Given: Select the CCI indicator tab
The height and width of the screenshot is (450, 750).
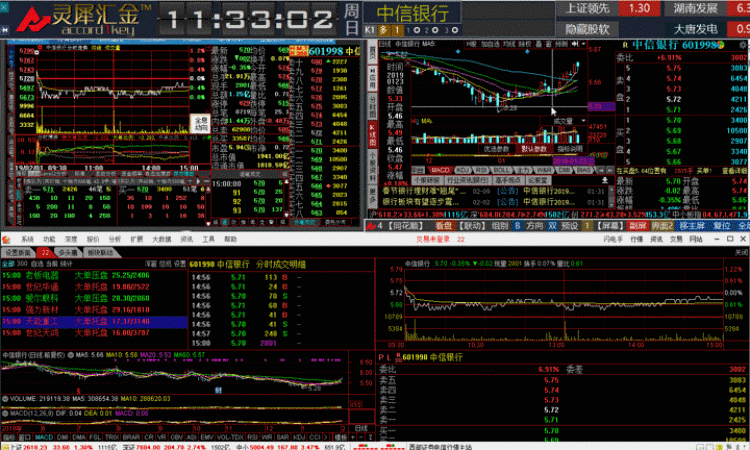Looking at the screenshot, I should tap(315, 437).
